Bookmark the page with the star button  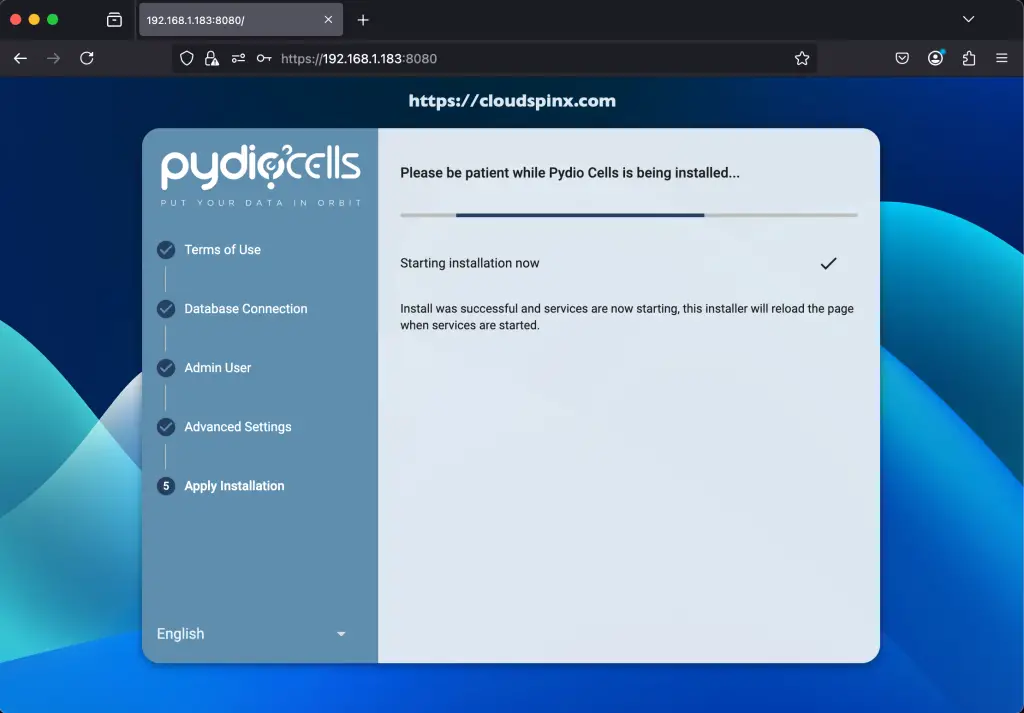pyautogui.click(x=802, y=58)
